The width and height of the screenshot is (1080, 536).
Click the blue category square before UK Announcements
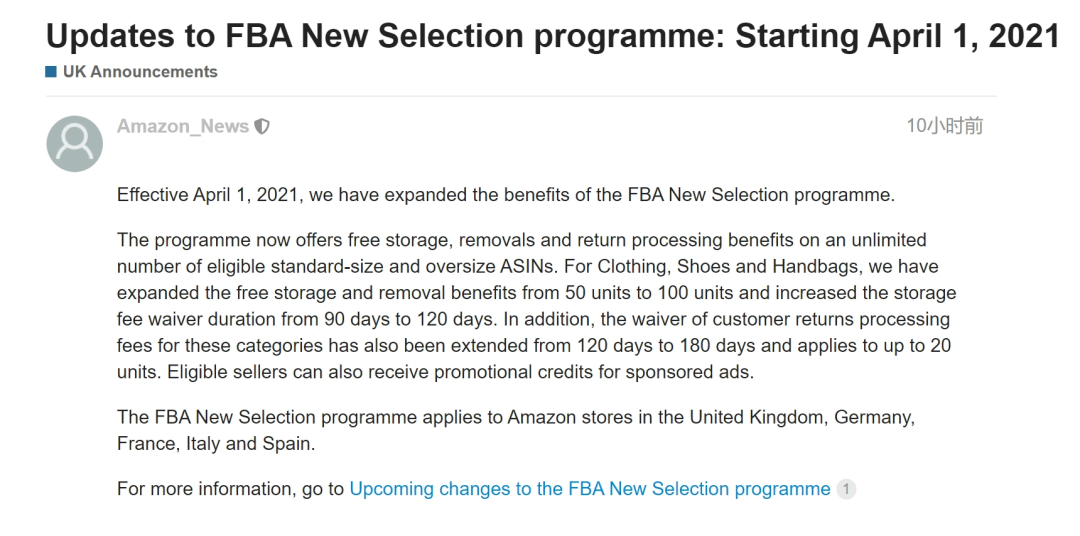tap(51, 72)
